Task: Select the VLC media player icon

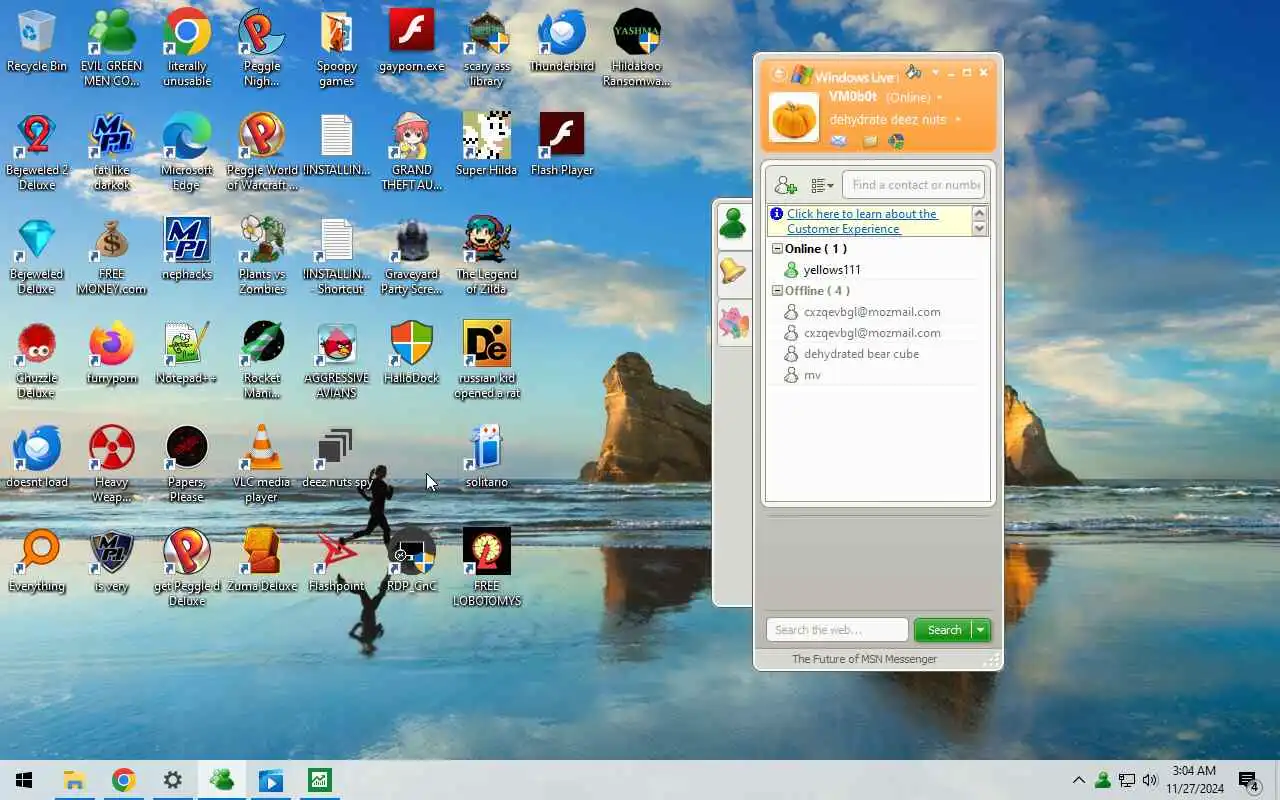Action: click(x=262, y=464)
